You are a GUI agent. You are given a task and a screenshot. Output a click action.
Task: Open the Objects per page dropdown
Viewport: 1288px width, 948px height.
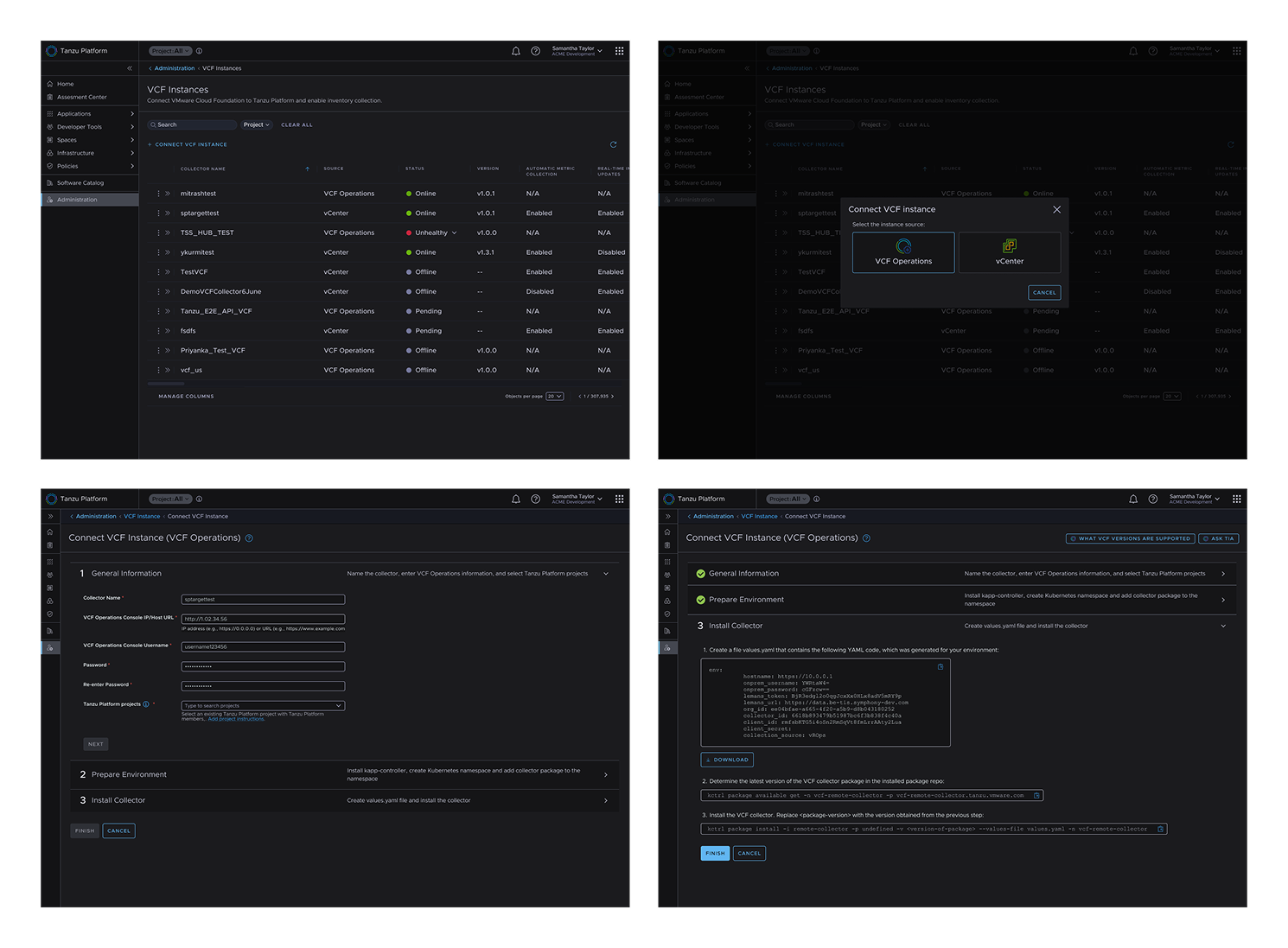(555, 397)
